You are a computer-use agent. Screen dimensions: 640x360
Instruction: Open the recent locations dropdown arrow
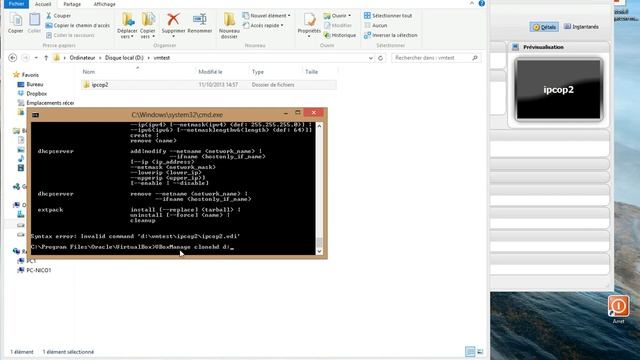click(36, 58)
